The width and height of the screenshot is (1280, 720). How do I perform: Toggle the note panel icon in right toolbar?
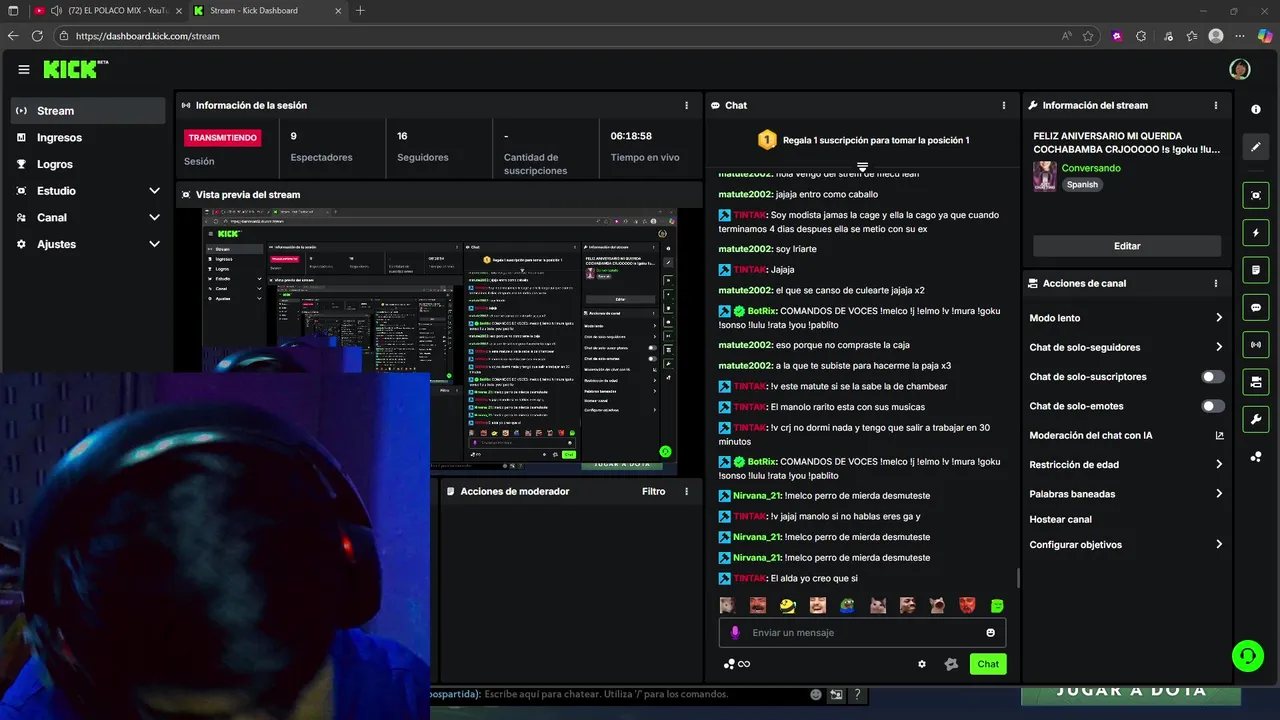pyautogui.click(x=1256, y=270)
